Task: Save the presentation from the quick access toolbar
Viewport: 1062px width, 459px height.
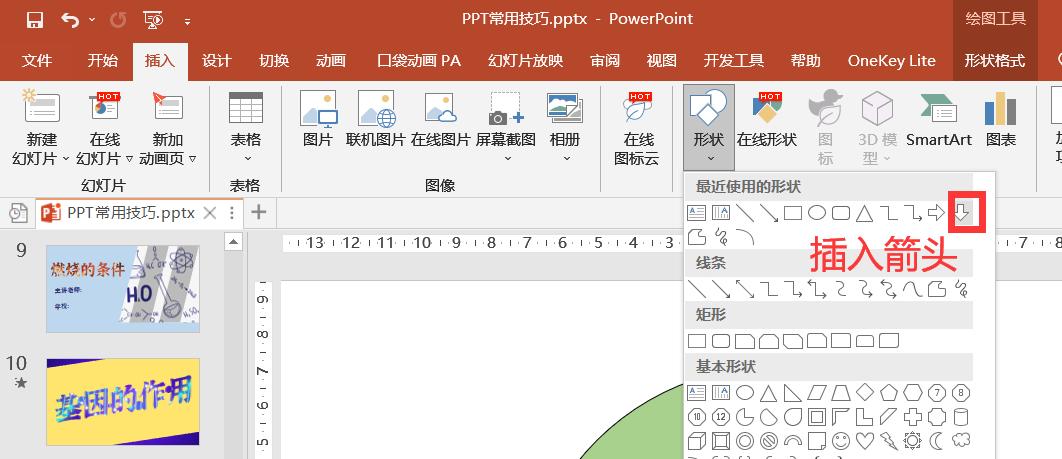Action: [x=35, y=20]
